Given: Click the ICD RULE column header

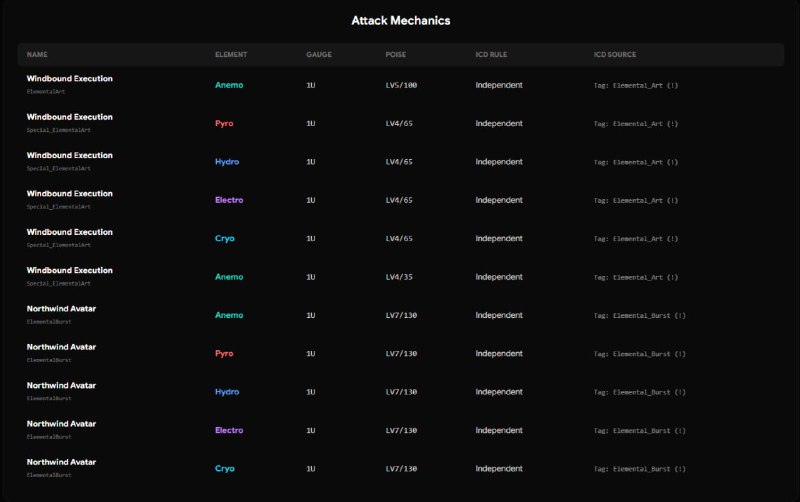Looking at the screenshot, I should point(494,54).
